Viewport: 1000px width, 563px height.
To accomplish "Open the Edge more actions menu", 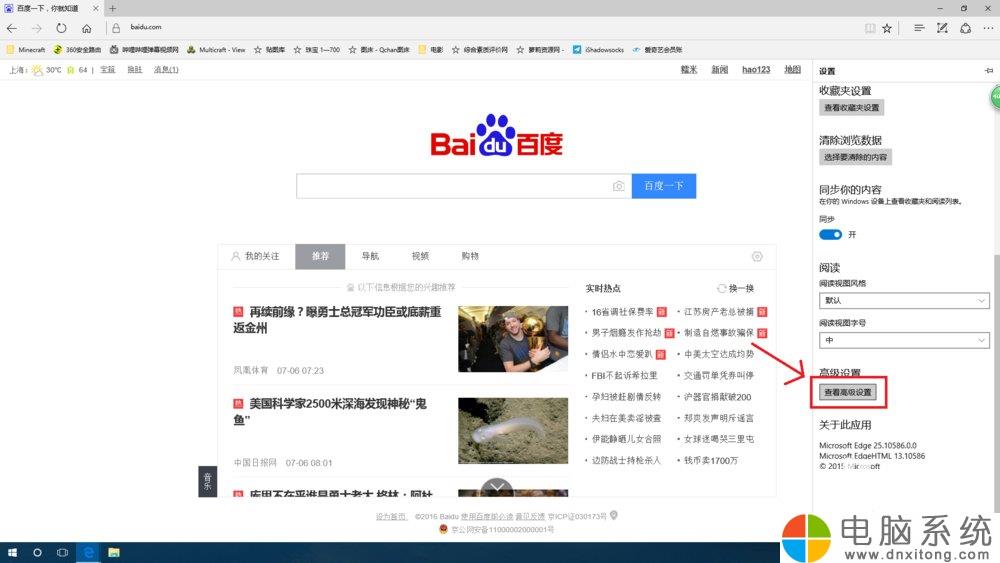I will (989, 28).
